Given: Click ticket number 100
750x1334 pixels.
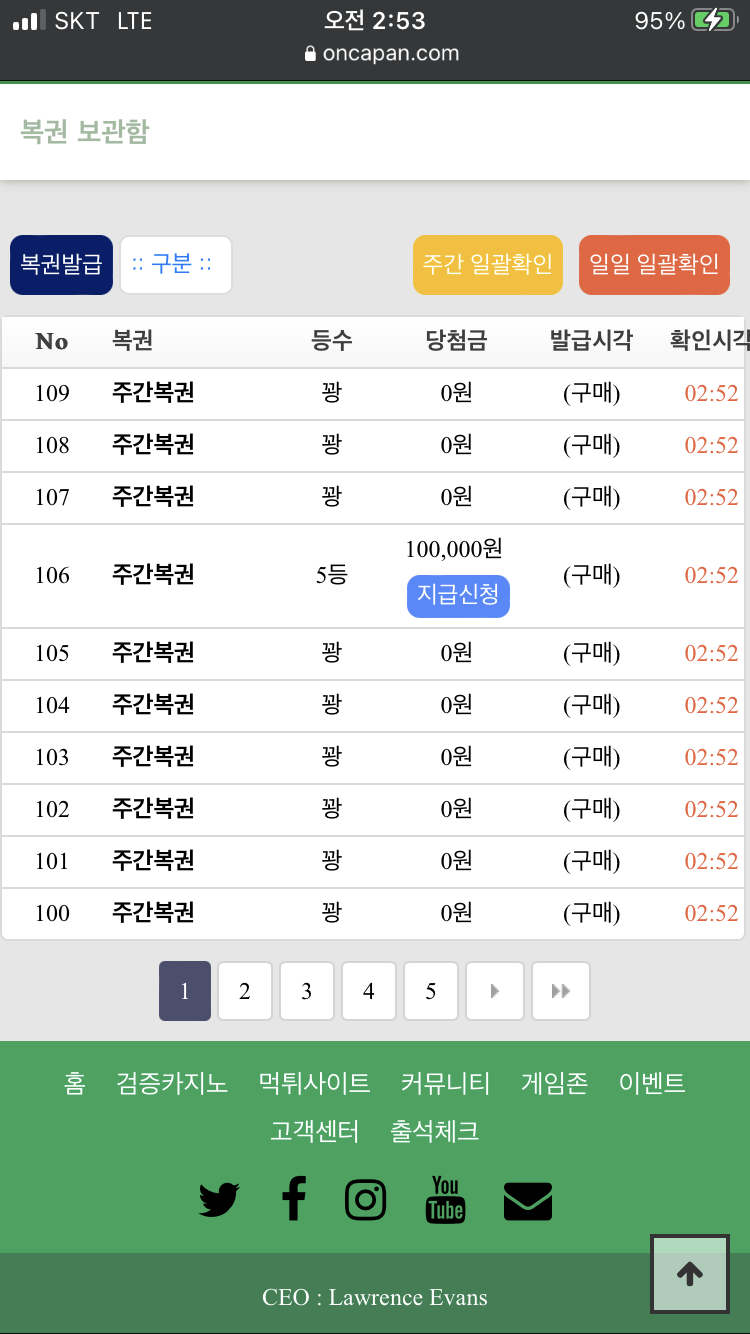Looking at the screenshot, I should [x=52, y=913].
